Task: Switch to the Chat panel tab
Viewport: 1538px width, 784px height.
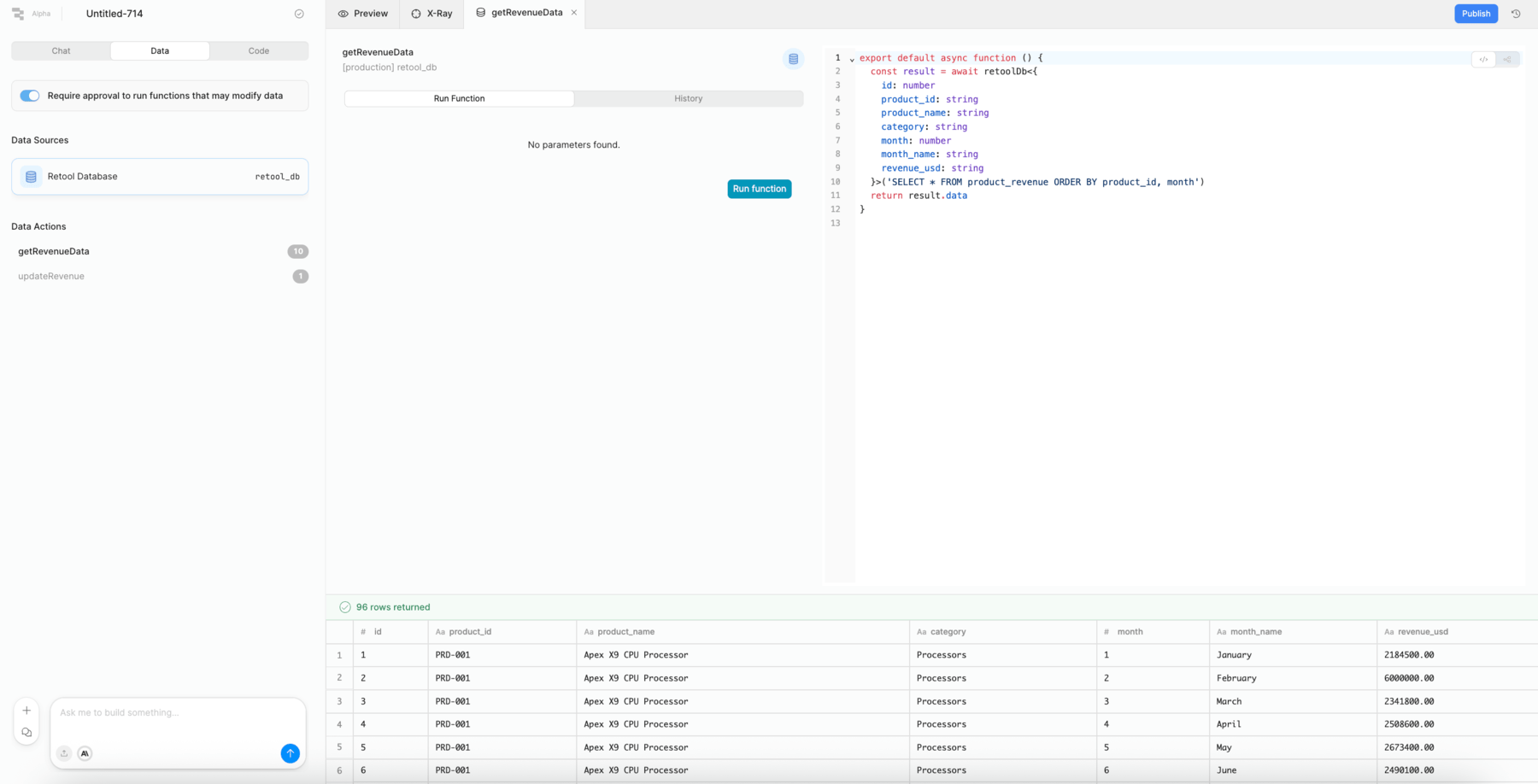Action: (x=61, y=51)
